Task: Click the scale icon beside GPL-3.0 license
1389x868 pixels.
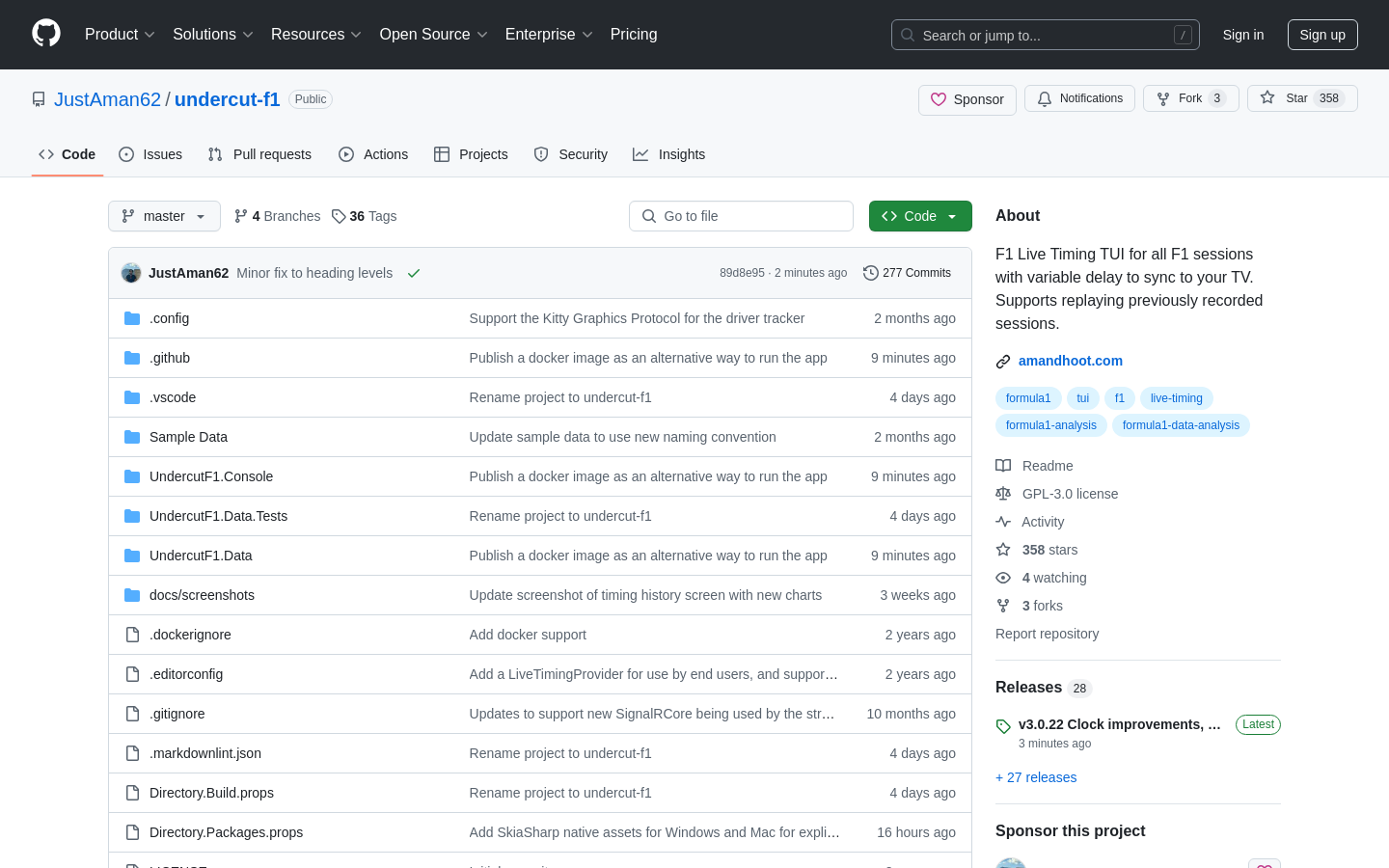Action: 1003,494
